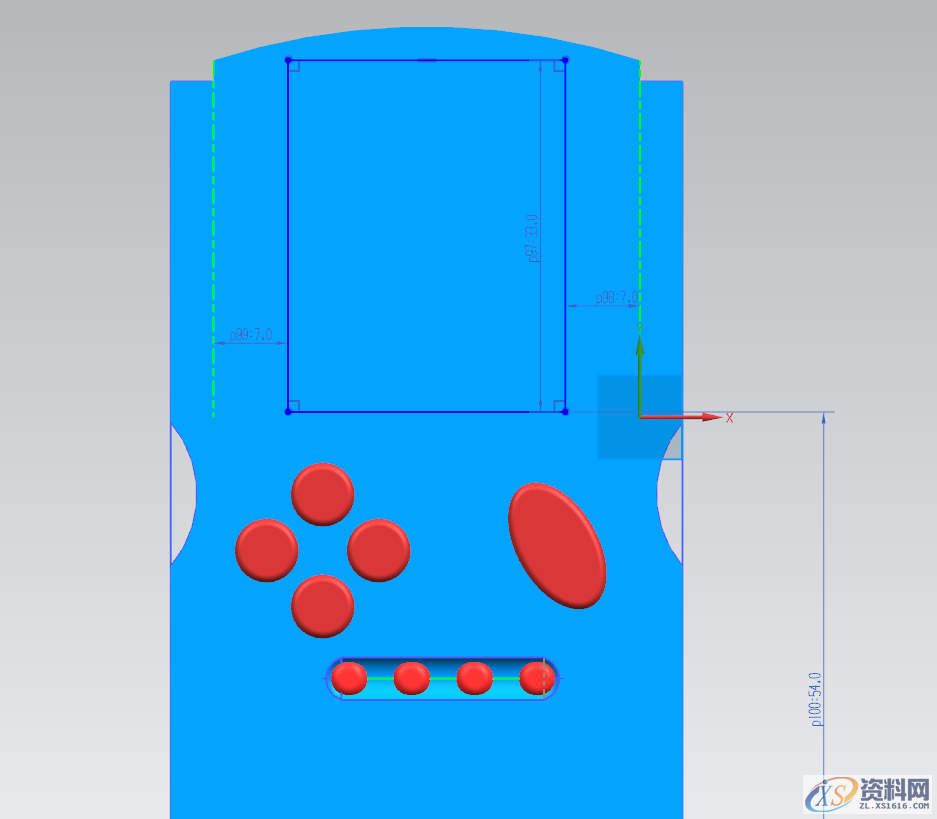Select the right red D-pad button
Viewport: 937px width, 819px height.
click(378, 550)
